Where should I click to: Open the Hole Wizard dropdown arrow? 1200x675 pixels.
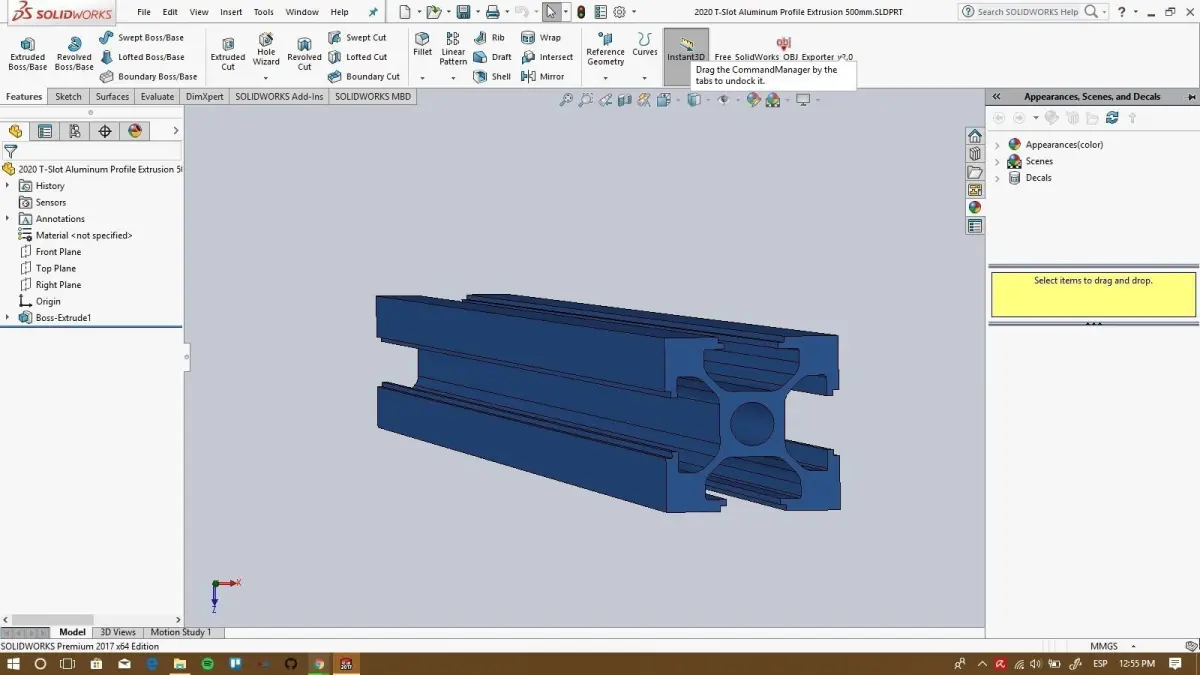pyautogui.click(x=266, y=77)
